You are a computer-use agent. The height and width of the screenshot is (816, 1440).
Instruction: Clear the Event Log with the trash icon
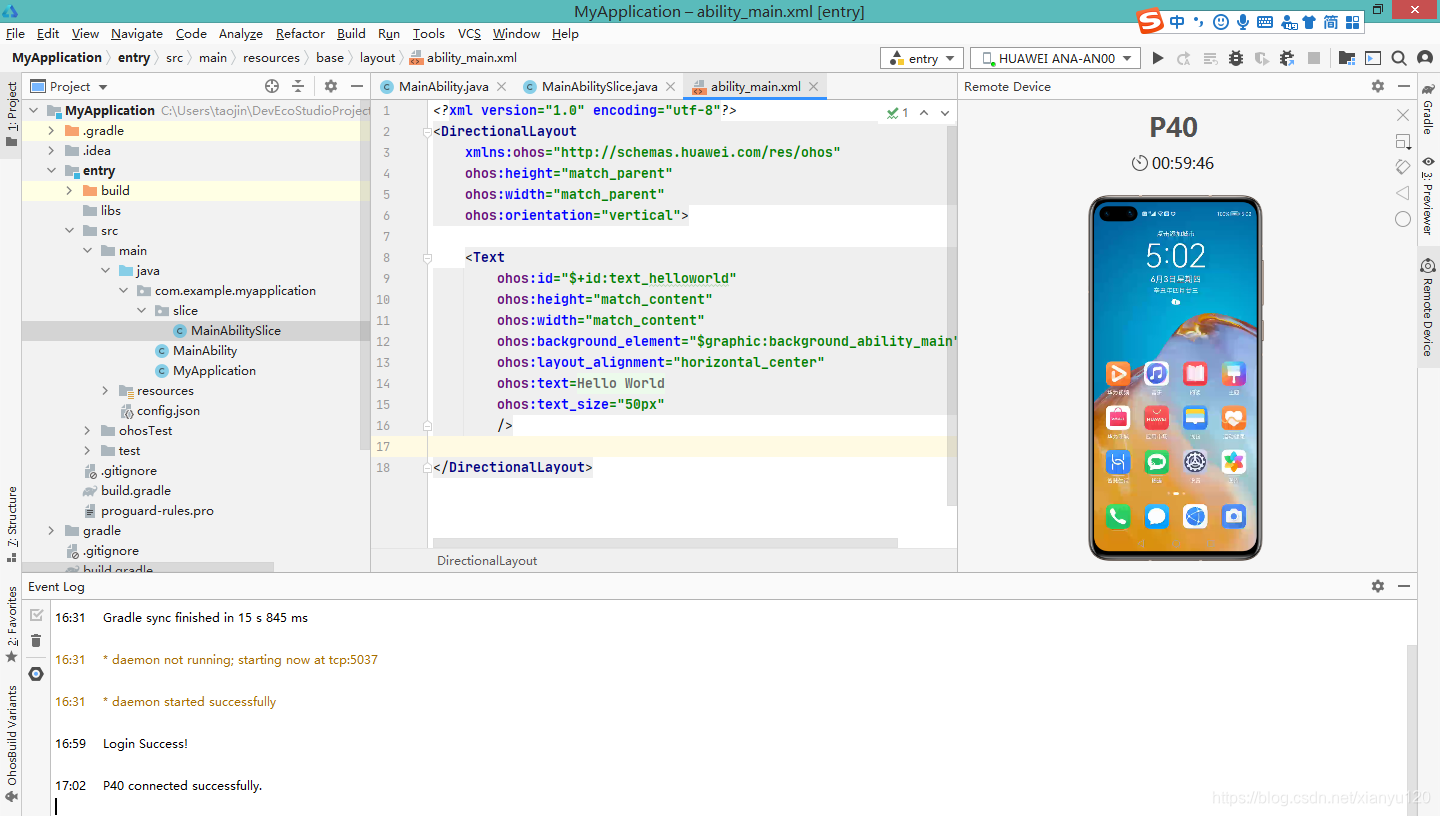[x=36, y=641]
